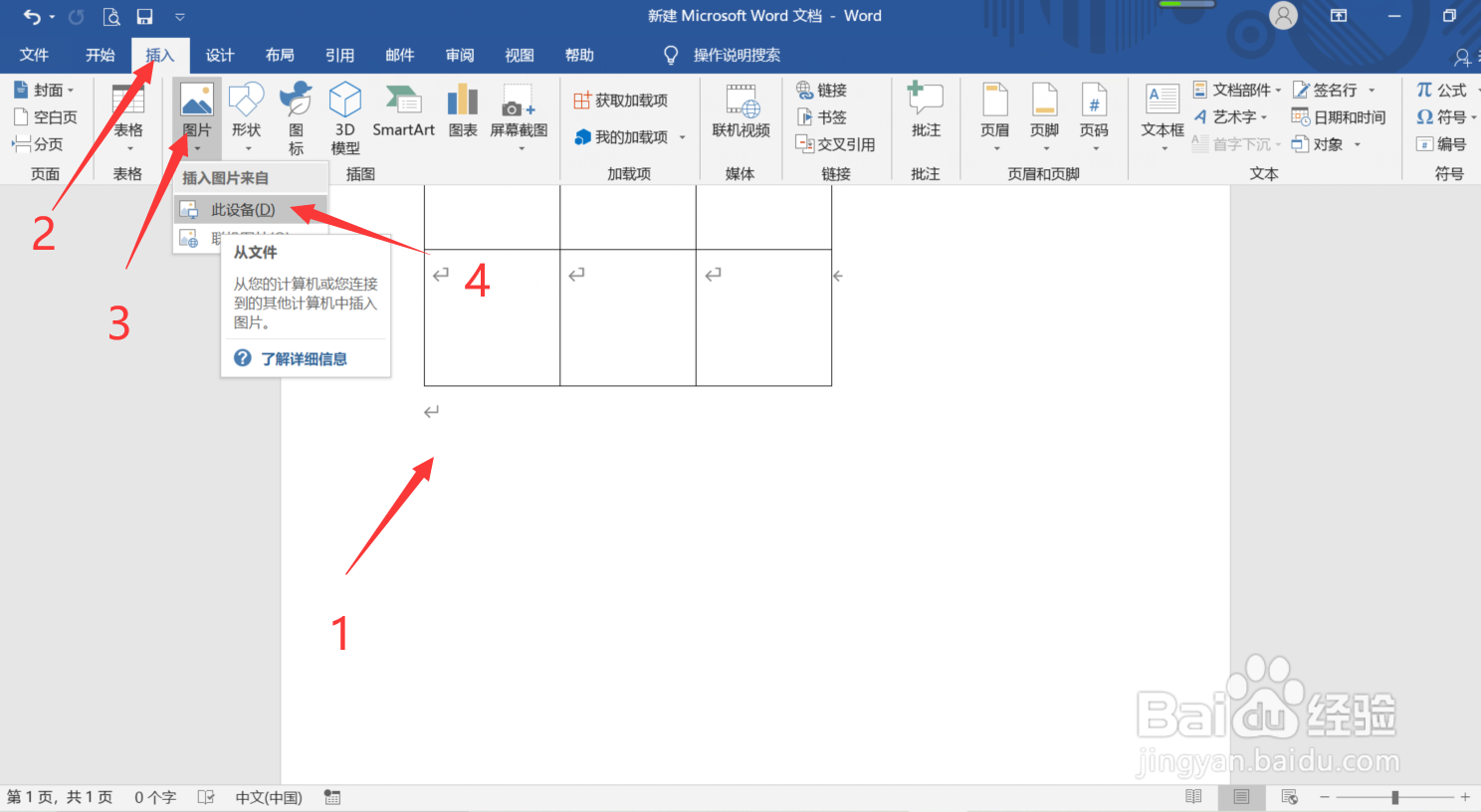
Task: Click the 了解详细信息 help link
Action: [306, 358]
